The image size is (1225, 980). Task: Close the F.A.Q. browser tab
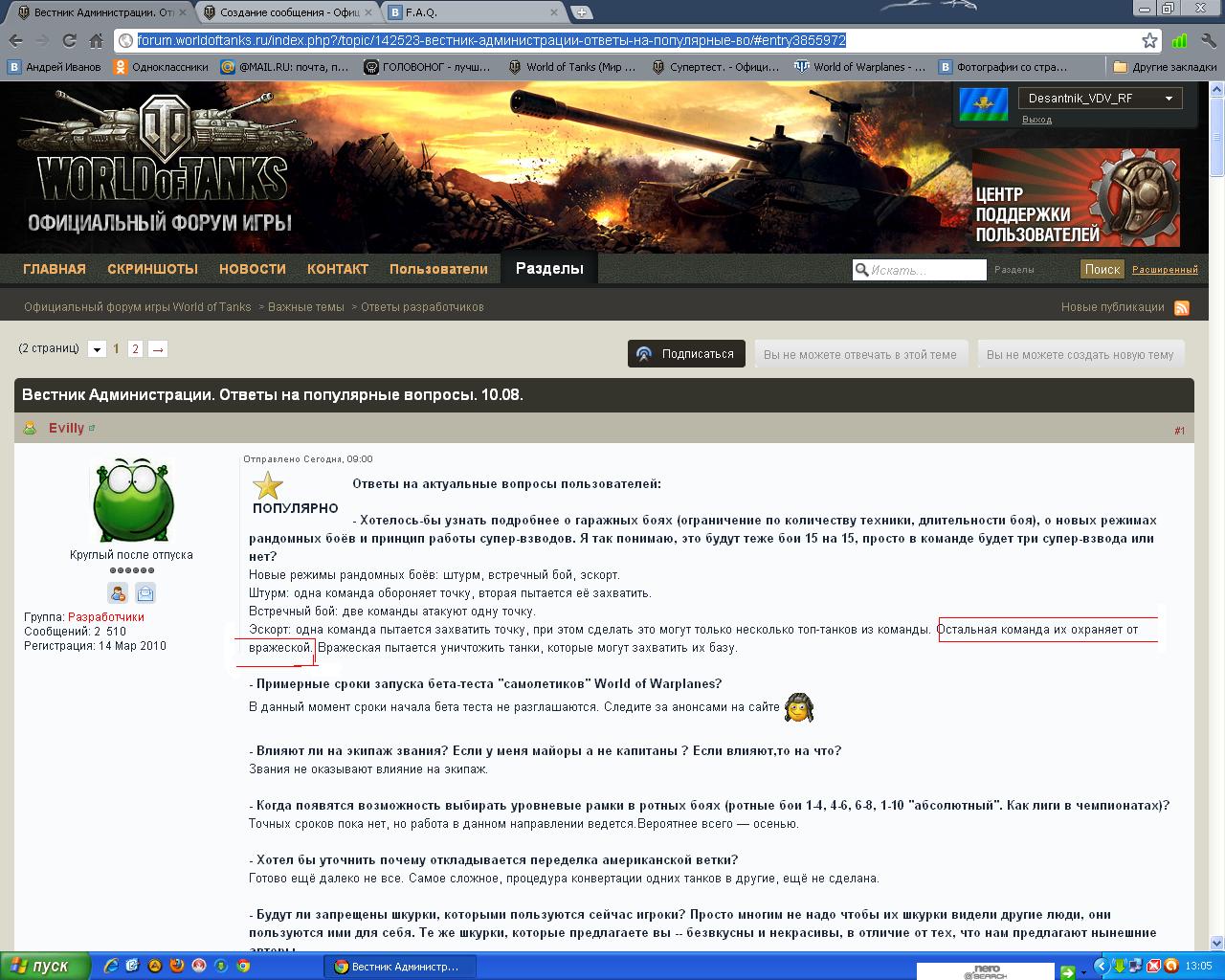click(x=554, y=12)
